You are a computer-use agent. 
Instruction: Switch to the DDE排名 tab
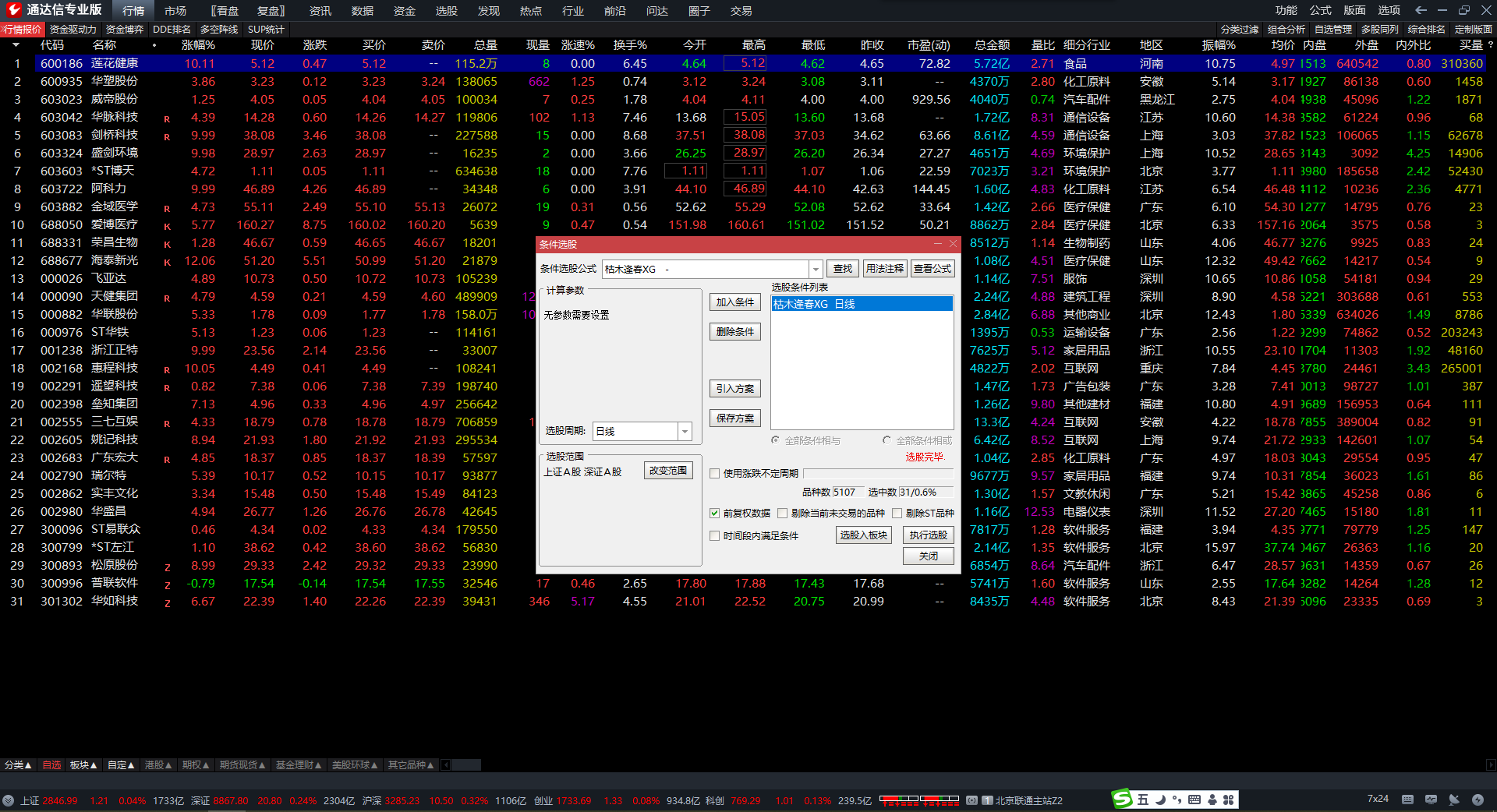coord(172,29)
